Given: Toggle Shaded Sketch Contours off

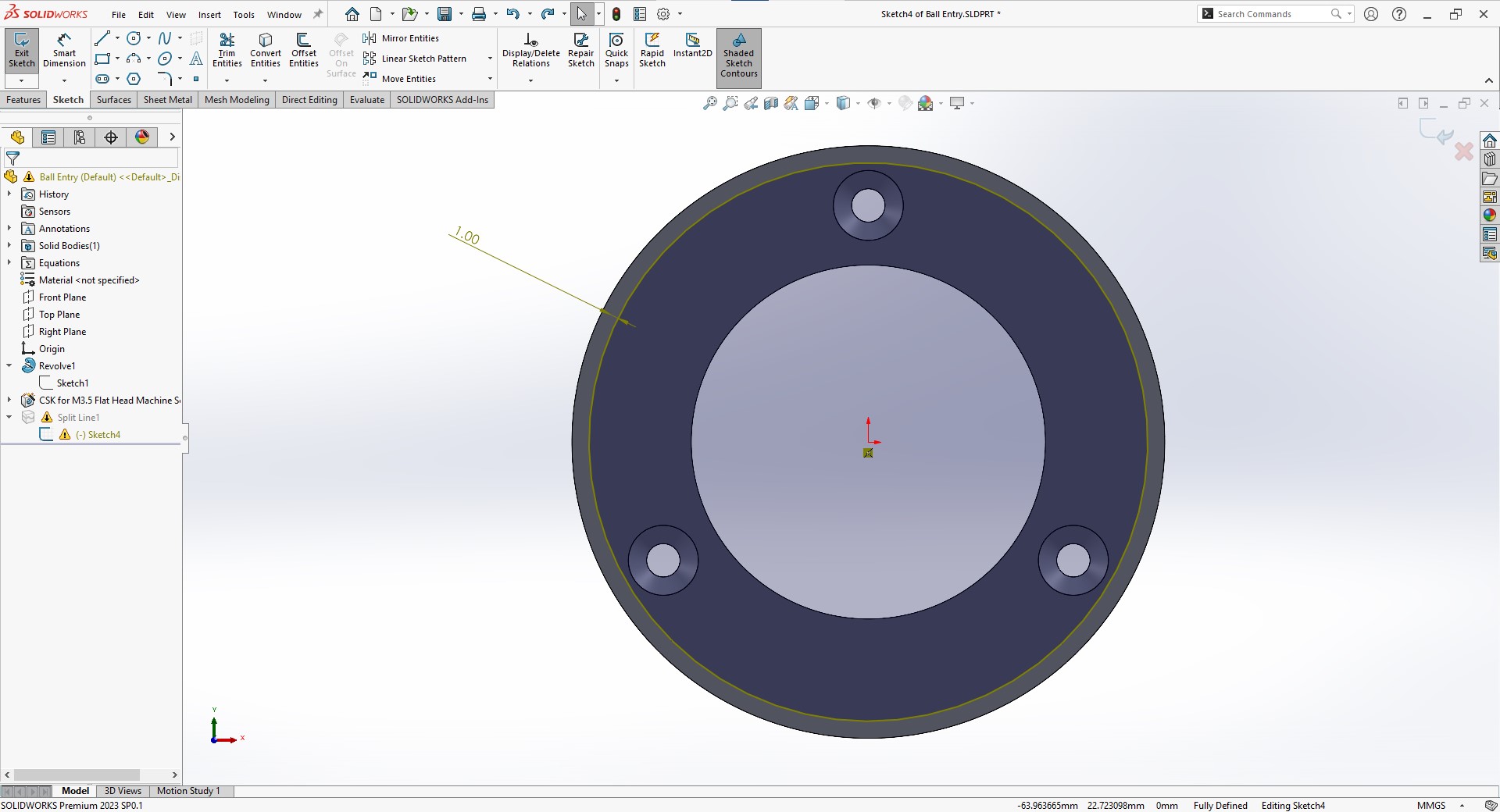Looking at the screenshot, I should (x=738, y=57).
